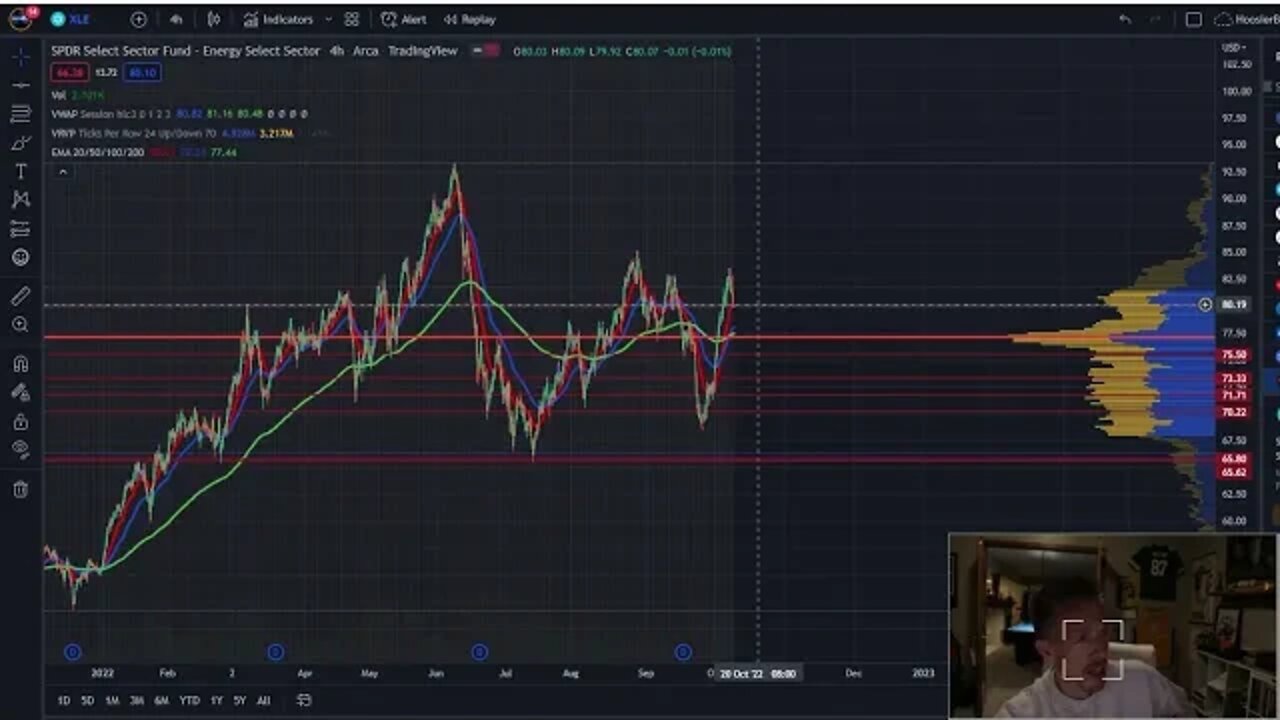1280x720 pixels.
Task: Open the prediction and measurement tools
Action: coord(20,229)
